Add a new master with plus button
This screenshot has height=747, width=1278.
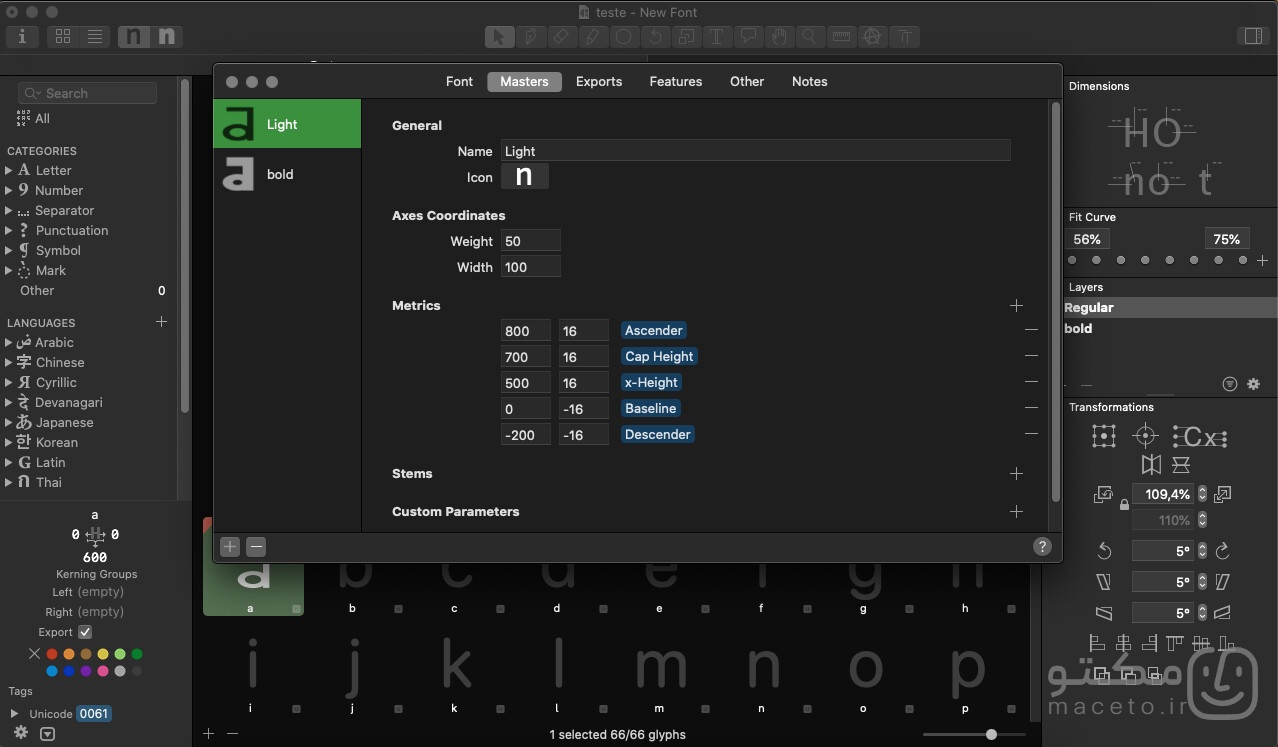(230, 546)
